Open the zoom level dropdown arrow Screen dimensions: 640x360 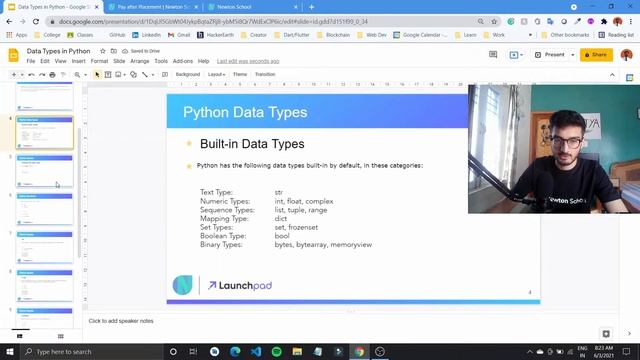point(85,75)
